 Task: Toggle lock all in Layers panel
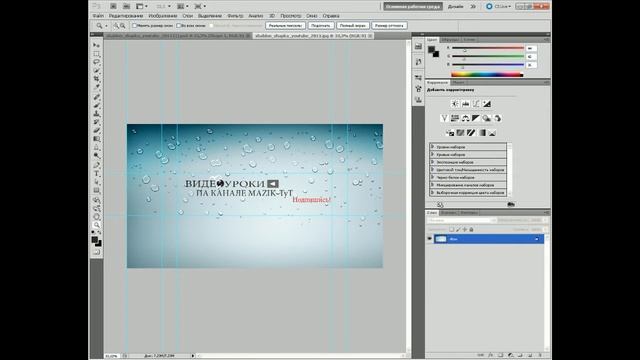click(x=471, y=229)
